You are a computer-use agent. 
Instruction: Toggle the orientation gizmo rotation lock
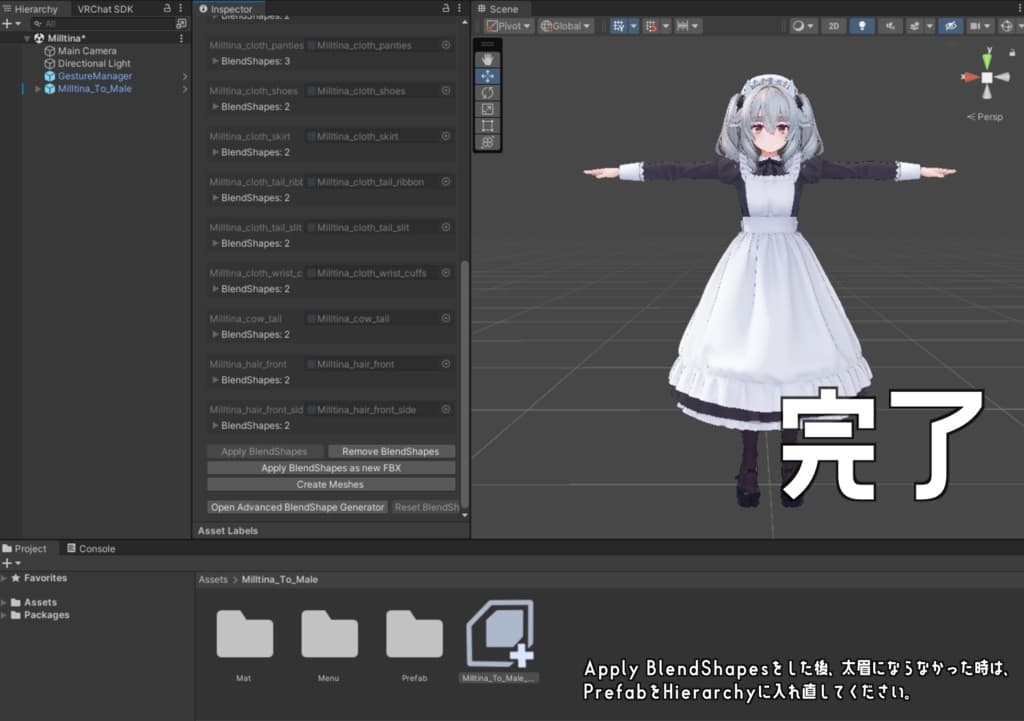[x=1012, y=52]
